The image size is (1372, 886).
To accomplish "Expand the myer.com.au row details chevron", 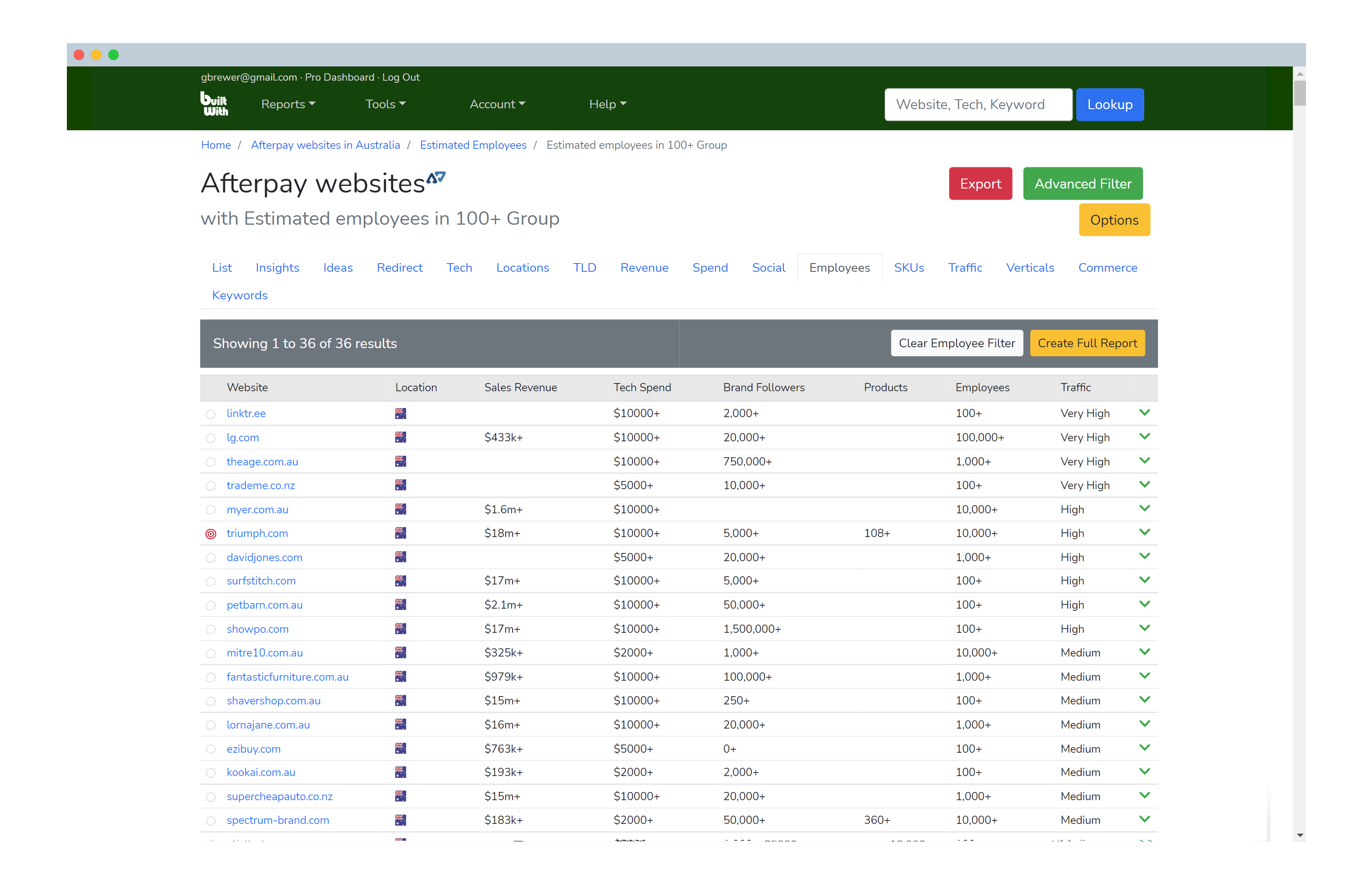I will coord(1144,509).
